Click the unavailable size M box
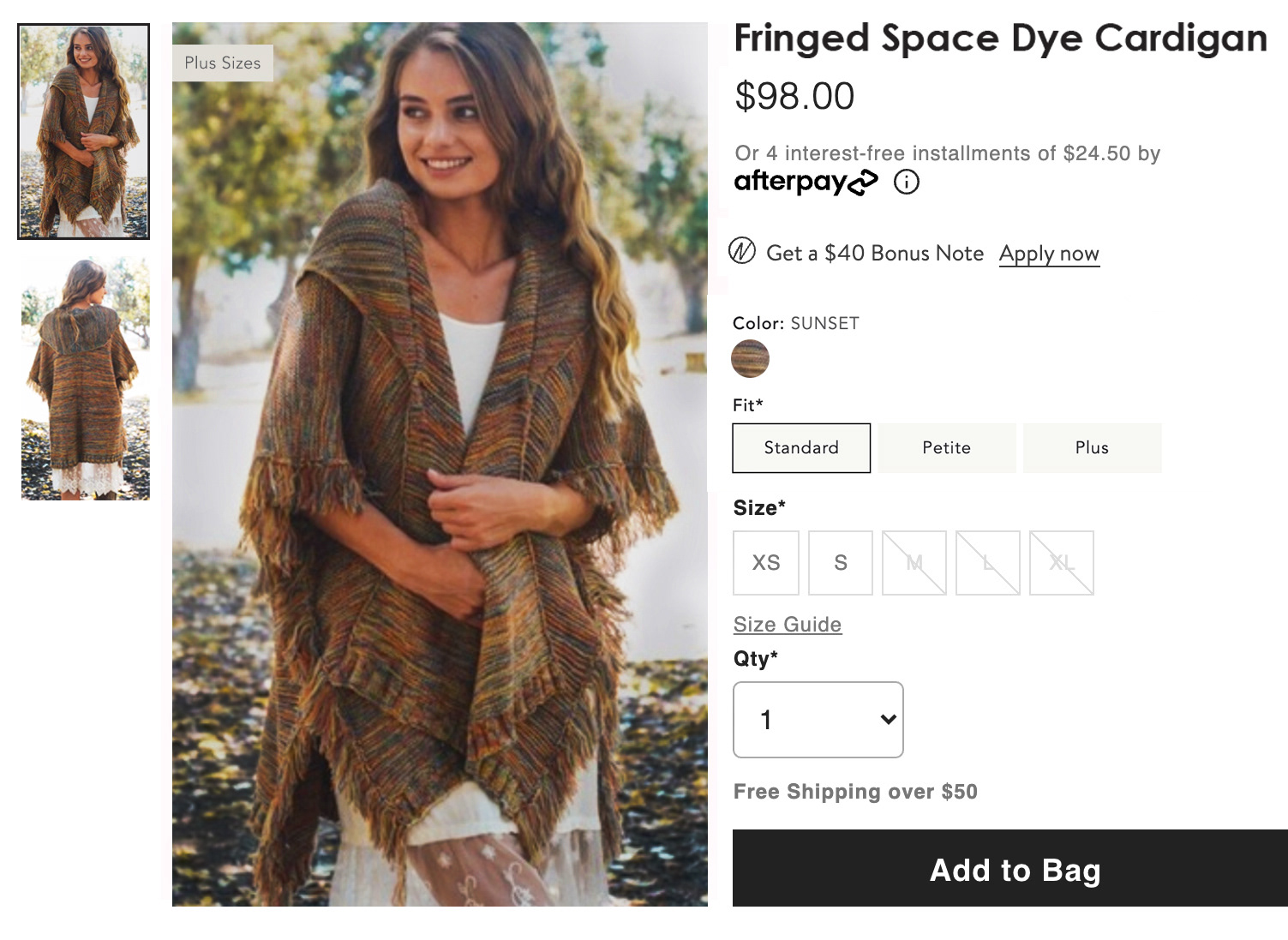The image size is (1288, 940). tap(914, 563)
